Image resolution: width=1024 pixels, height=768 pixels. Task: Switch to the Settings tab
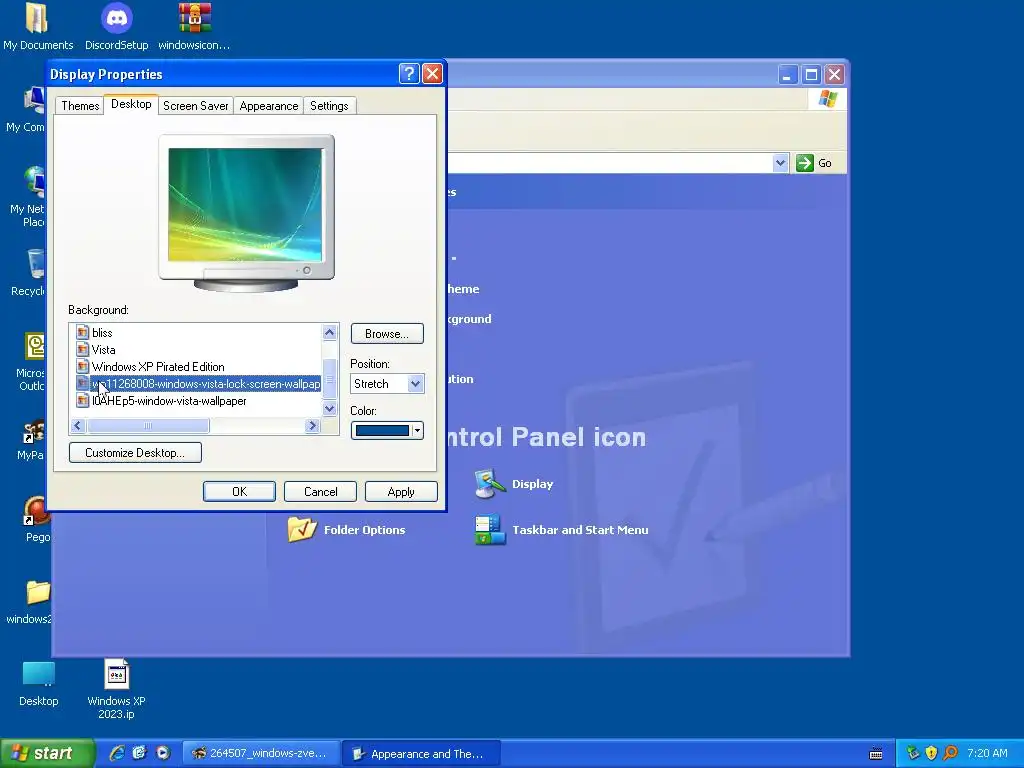coord(329,106)
